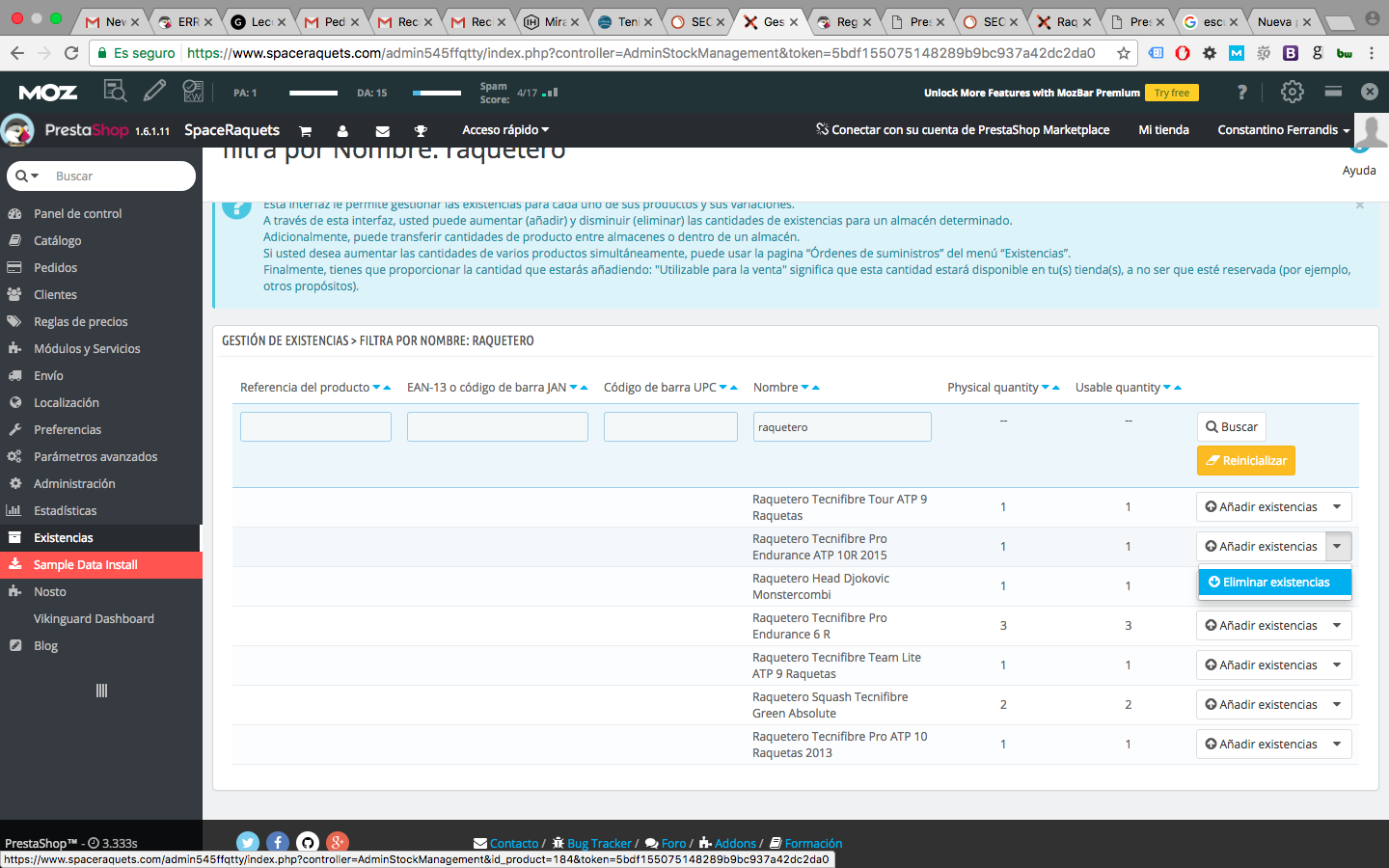Open the Facebook icon in the footer

click(278, 843)
